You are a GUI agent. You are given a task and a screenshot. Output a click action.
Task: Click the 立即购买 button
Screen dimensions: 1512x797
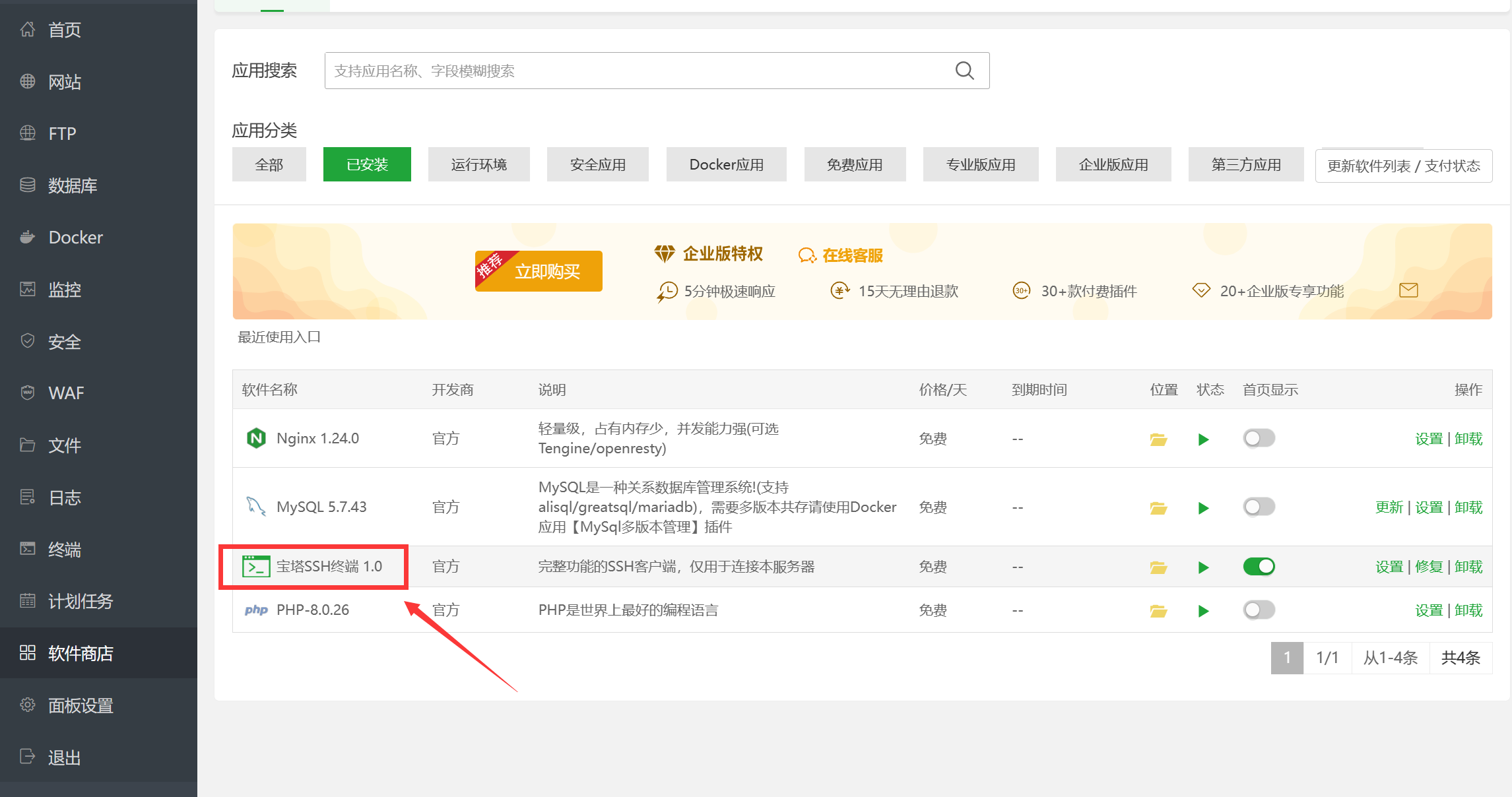coord(539,271)
